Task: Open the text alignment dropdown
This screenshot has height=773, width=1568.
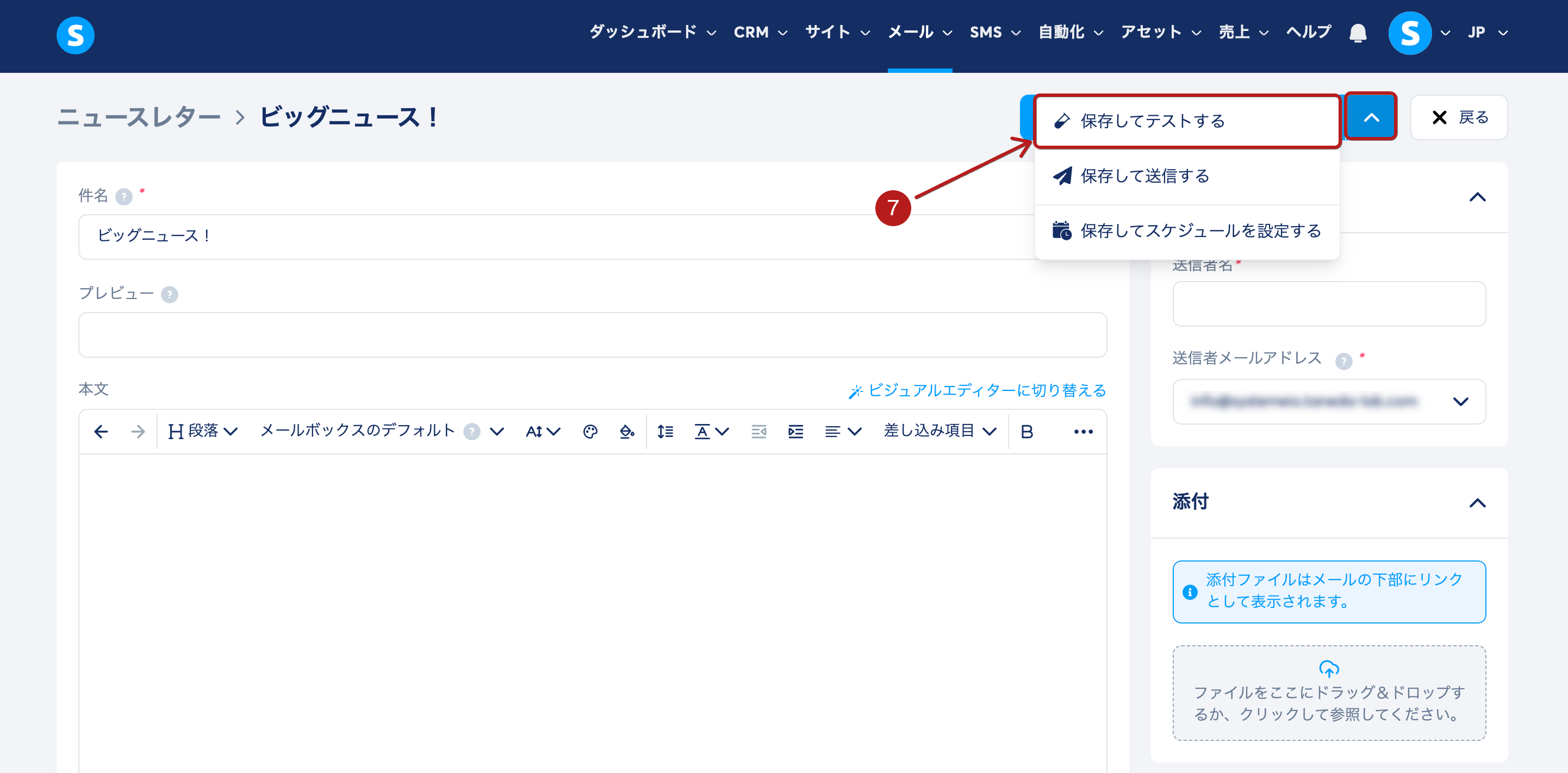Action: point(843,432)
